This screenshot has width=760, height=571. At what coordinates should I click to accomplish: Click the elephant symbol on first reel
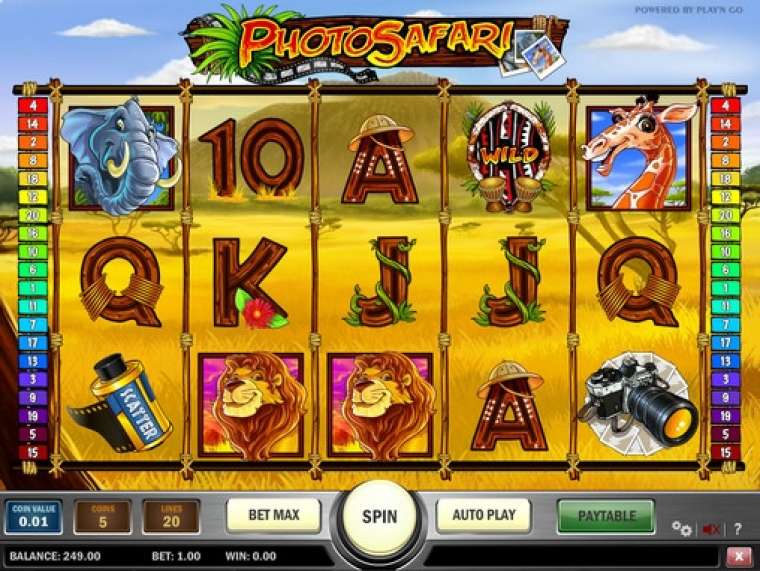click(121, 157)
